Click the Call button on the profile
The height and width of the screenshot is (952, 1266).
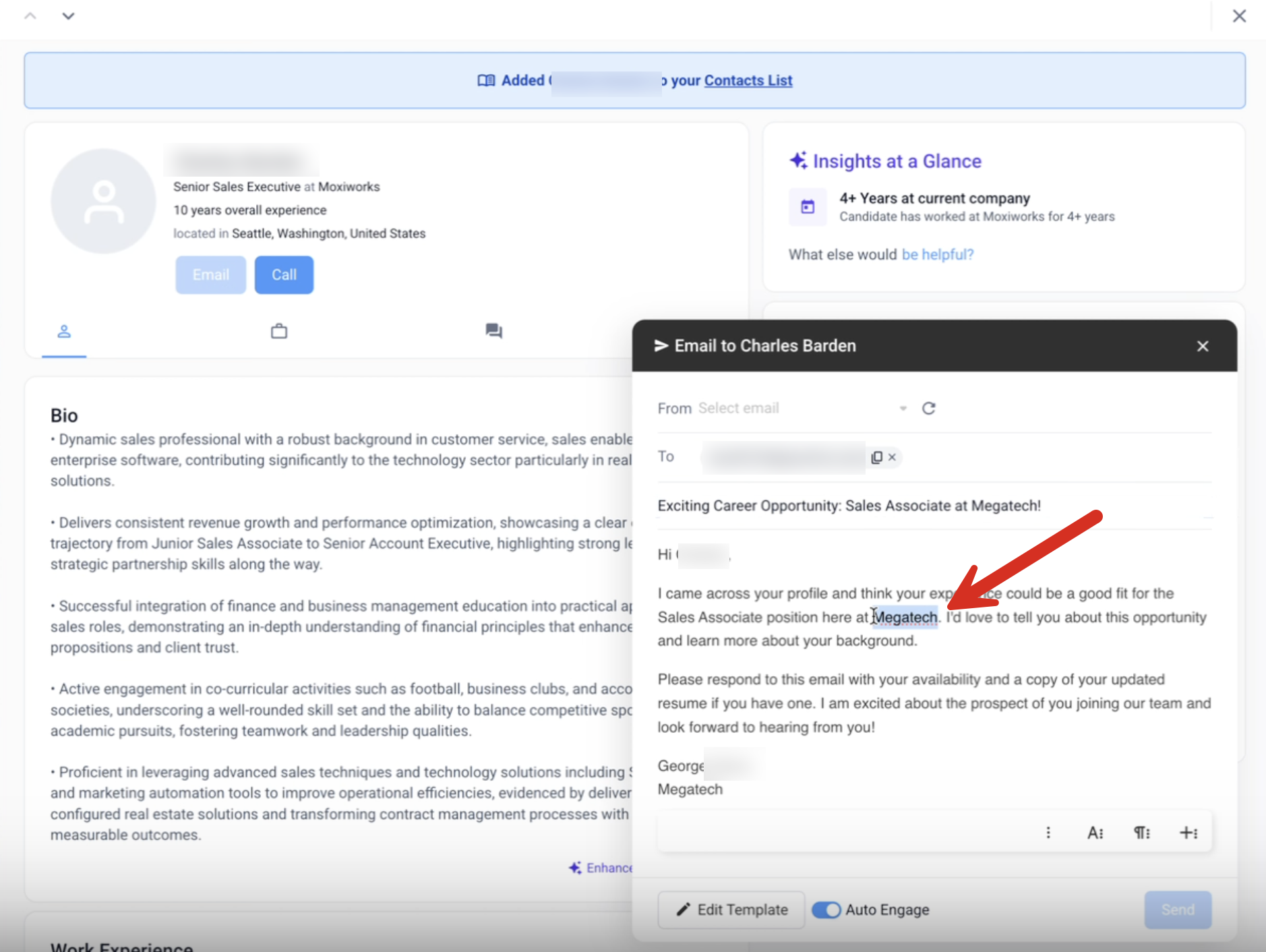[284, 275]
